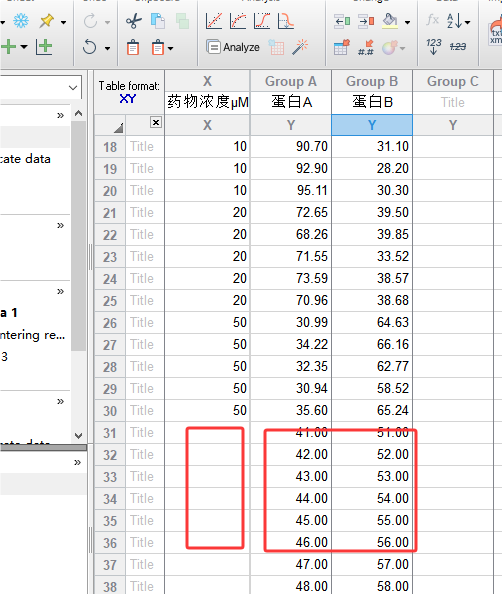Expand the navigator combo box at top left

pyautogui.click(x=73, y=88)
